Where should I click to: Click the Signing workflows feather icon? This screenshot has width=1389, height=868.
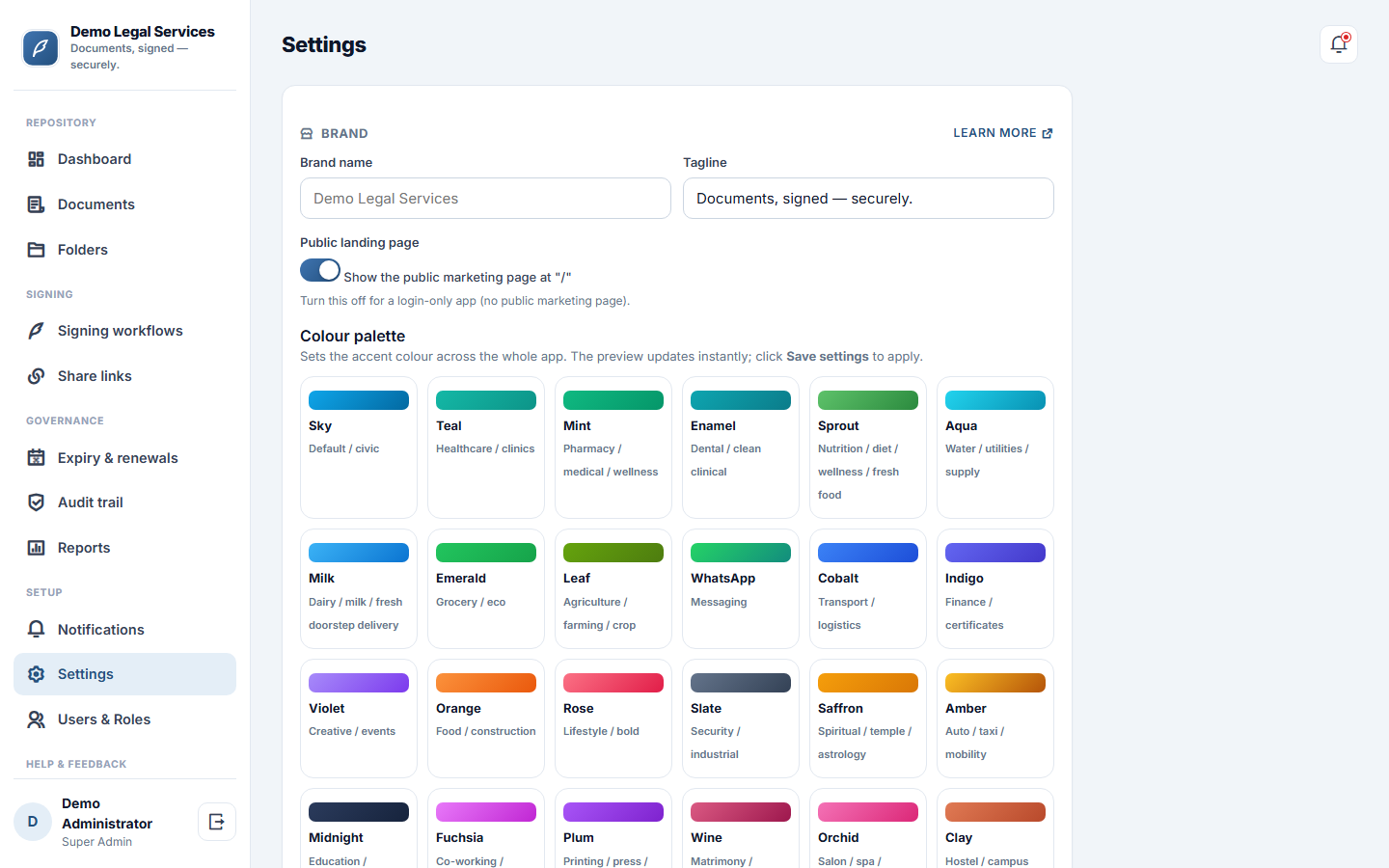click(x=37, y=331)
